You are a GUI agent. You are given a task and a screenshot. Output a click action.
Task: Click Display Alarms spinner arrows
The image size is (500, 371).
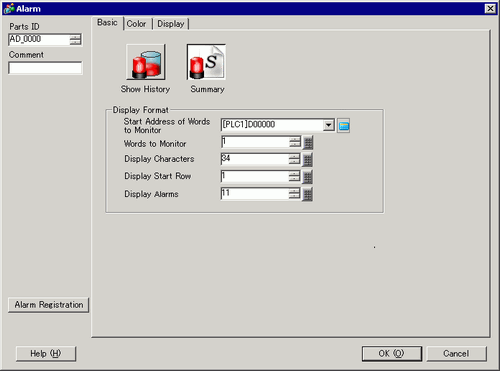tap(295, 194)
